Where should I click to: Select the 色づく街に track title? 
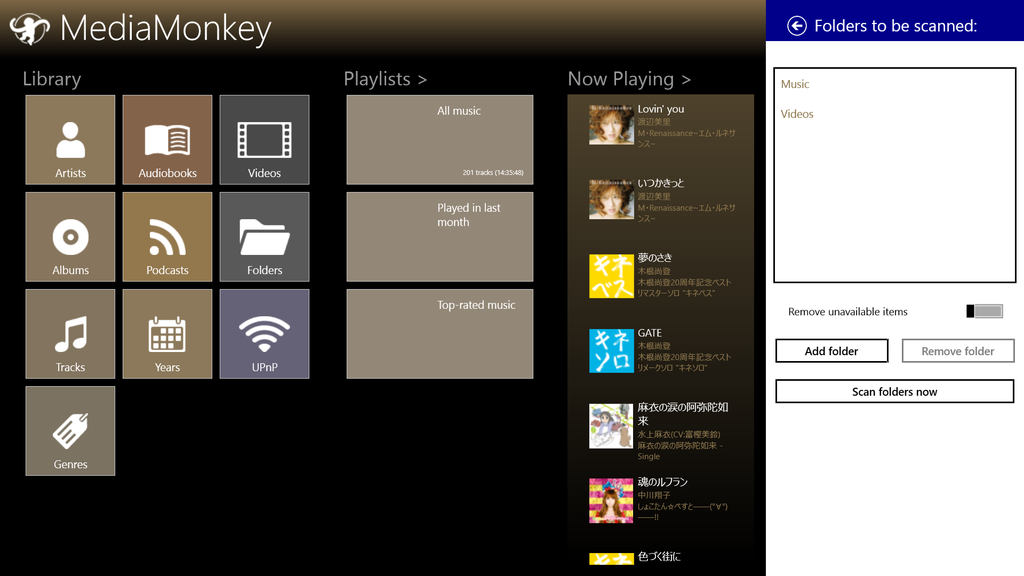658,556
